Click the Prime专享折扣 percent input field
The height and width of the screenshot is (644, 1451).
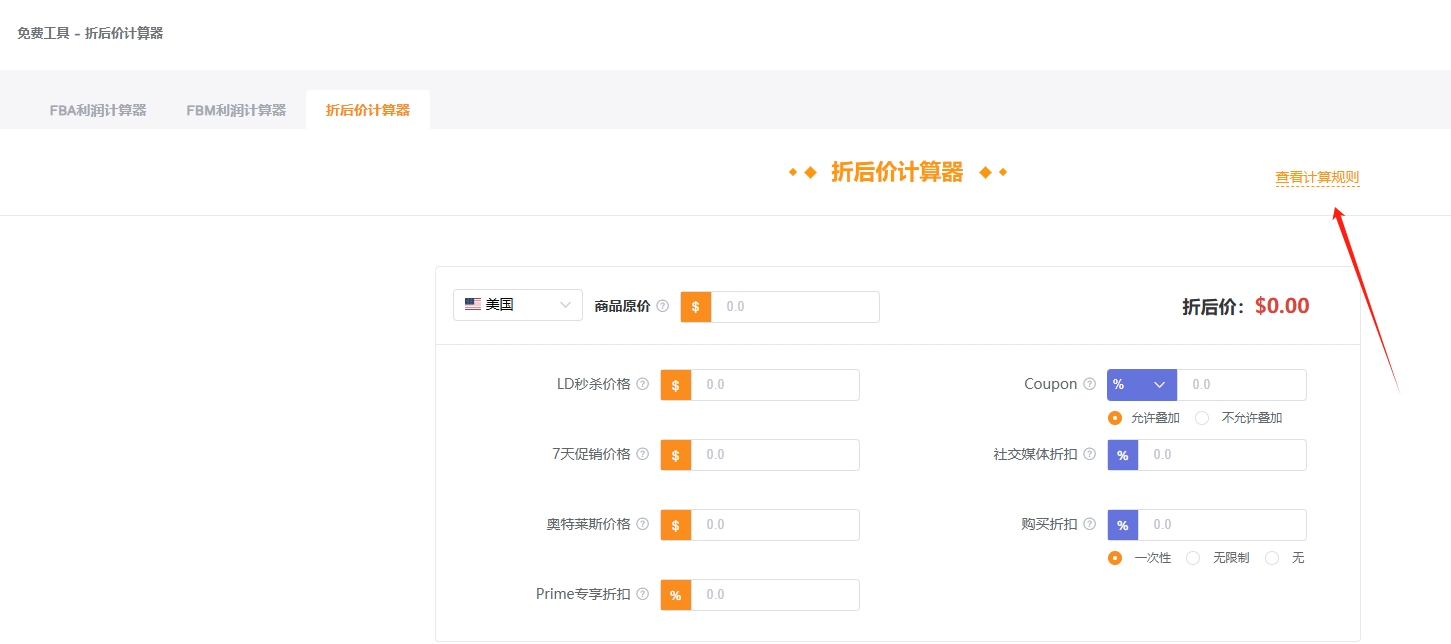(x=775, y=595)
